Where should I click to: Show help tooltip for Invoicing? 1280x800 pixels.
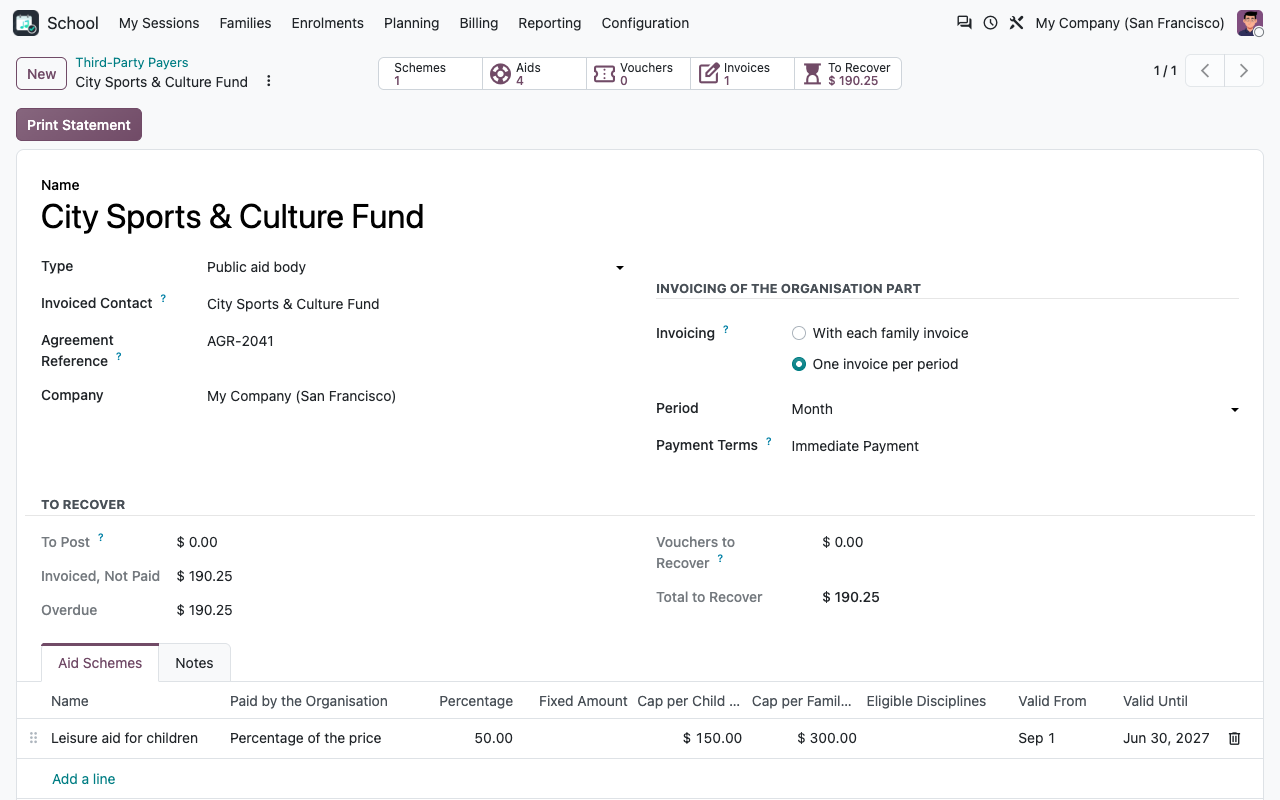[726, 329]
